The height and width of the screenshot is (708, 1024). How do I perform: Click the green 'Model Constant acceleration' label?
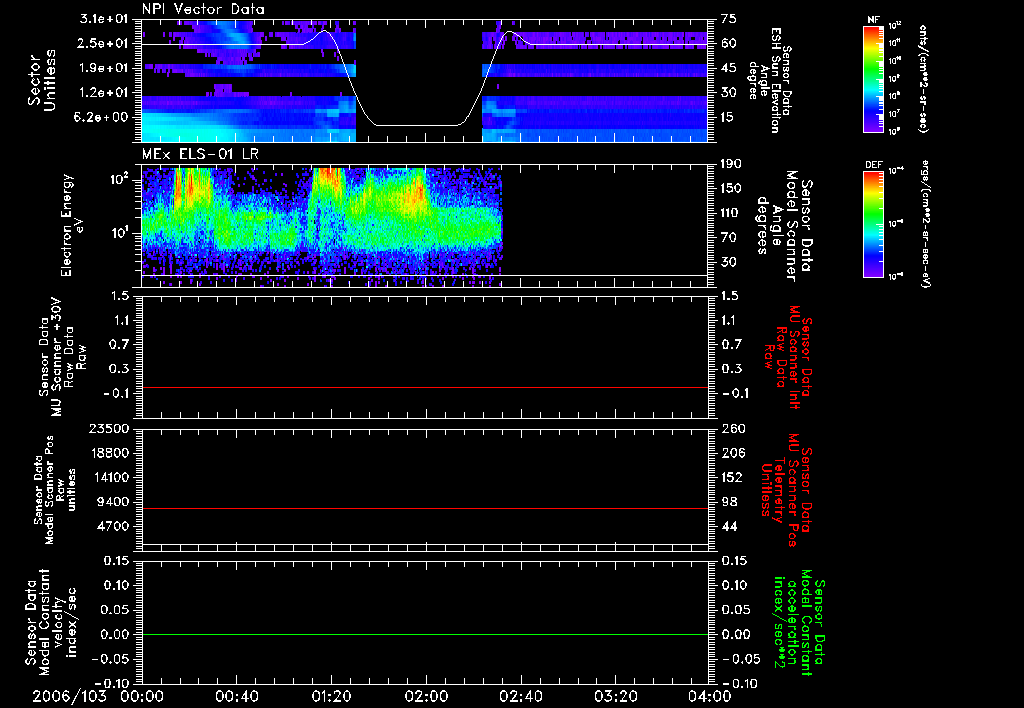(x=799, y=624)
